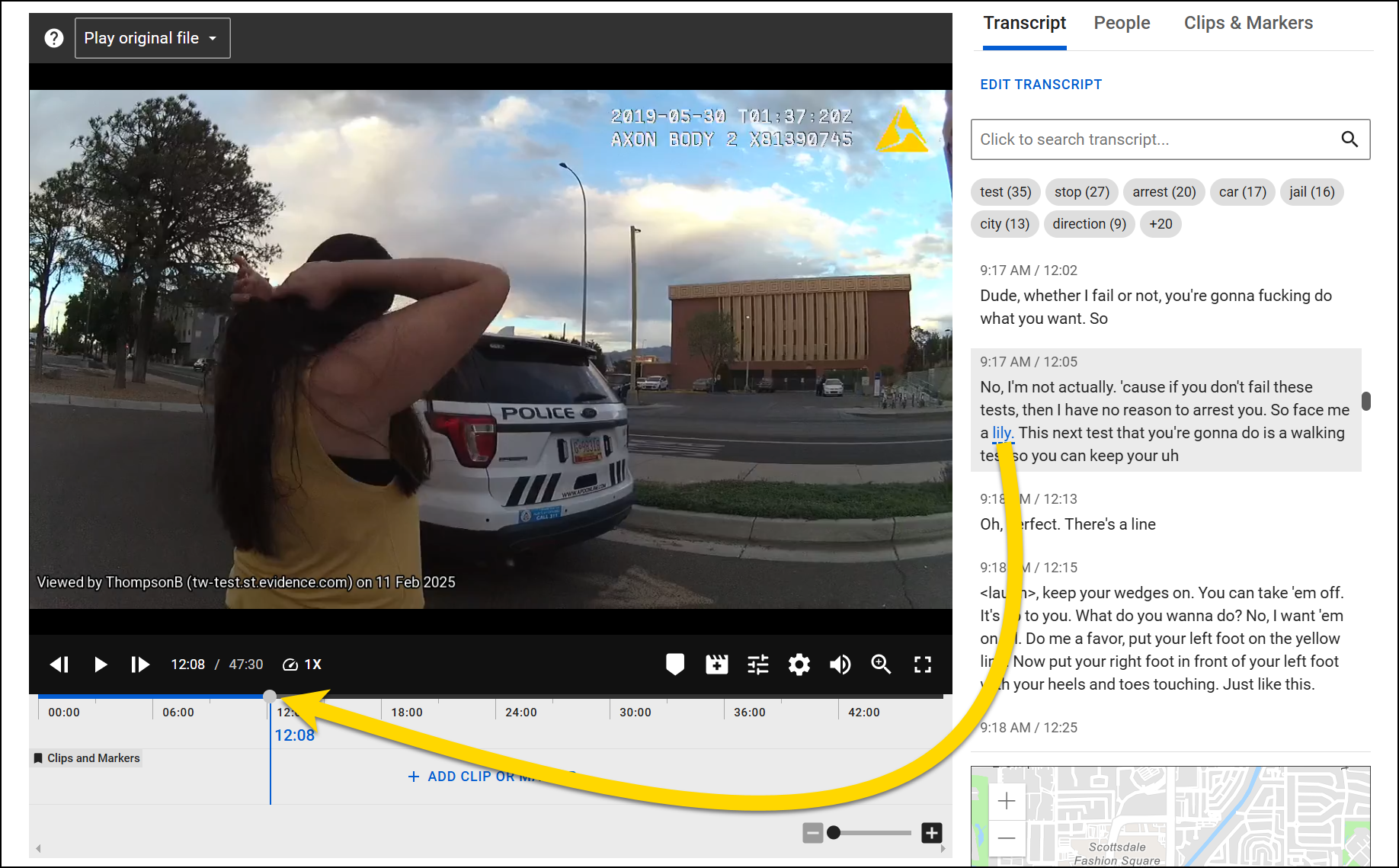1399x868 pixels.
Task: Create a clip with the clip icon
Action: click(716, 665)
